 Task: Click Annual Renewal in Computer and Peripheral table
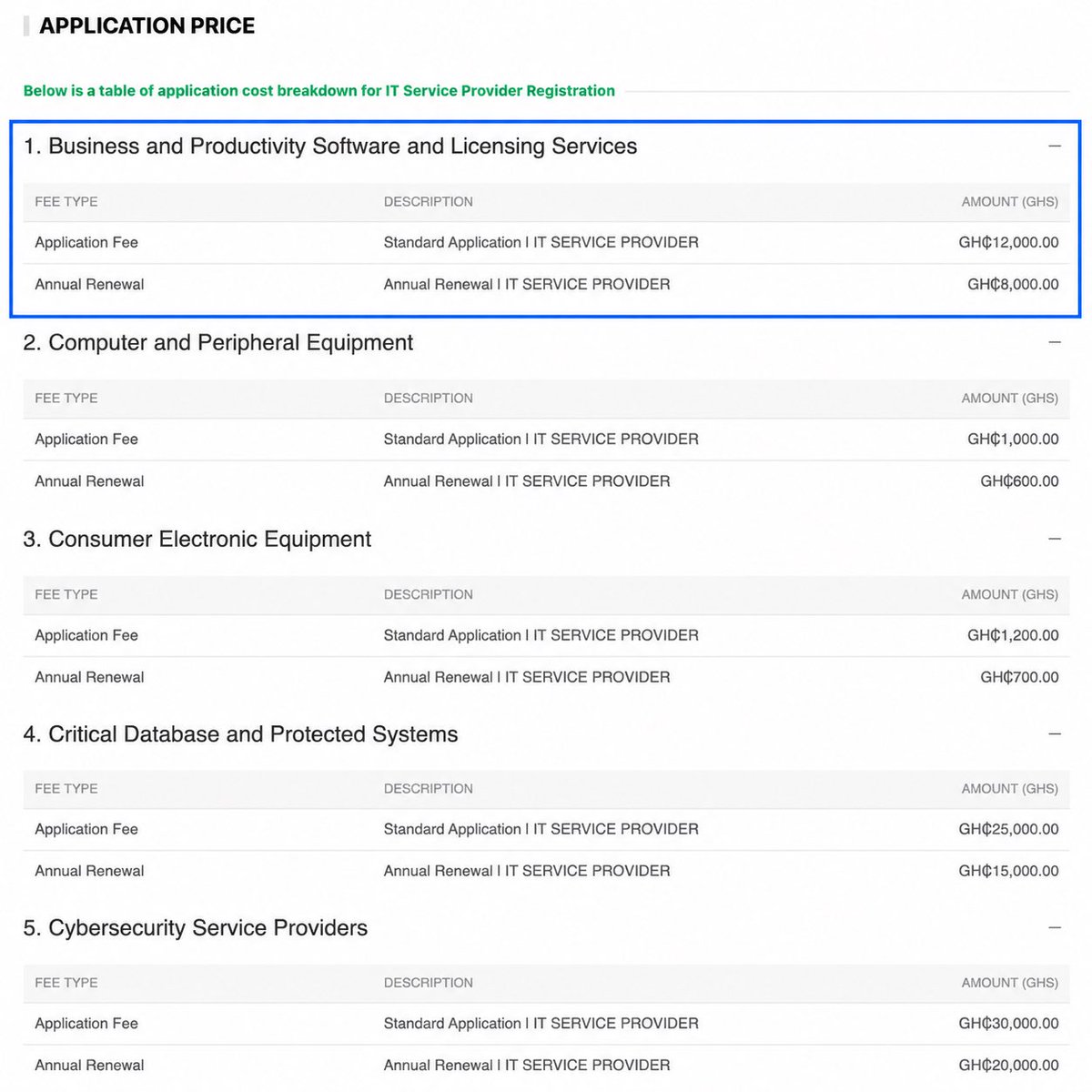tap(89, 481)
